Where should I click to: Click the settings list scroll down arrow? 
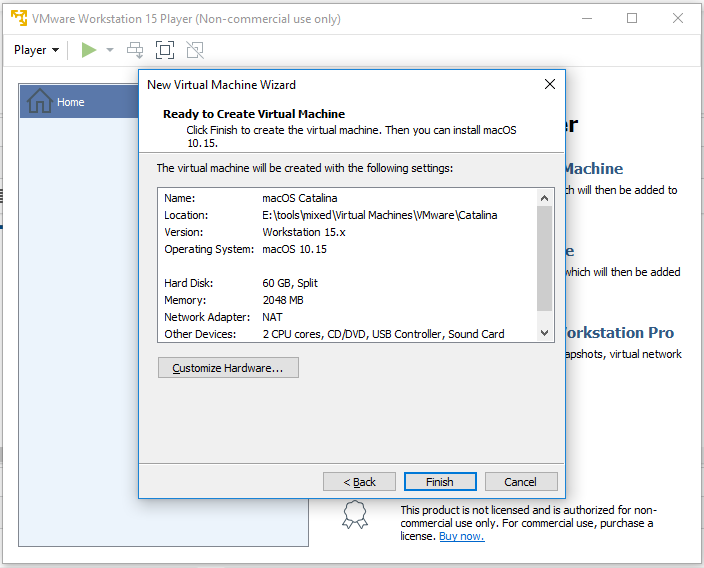[x=545, y=333]
